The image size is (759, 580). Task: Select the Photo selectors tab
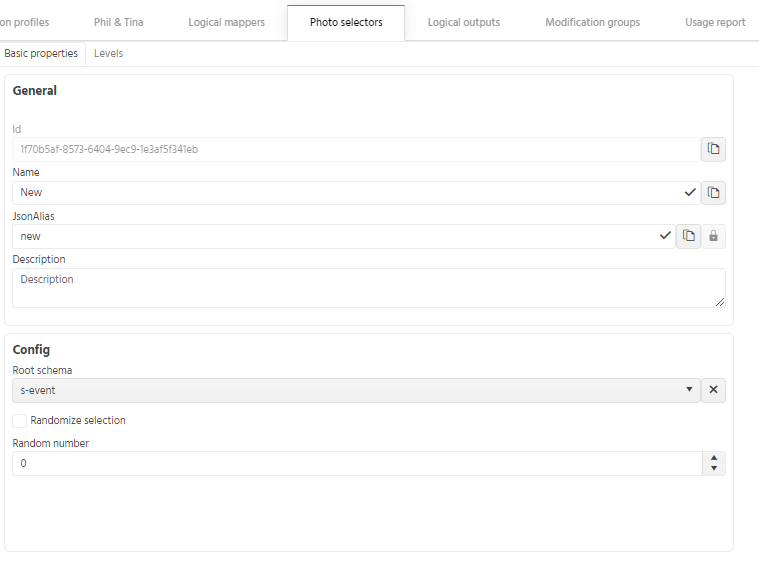(x=346, y=22)
